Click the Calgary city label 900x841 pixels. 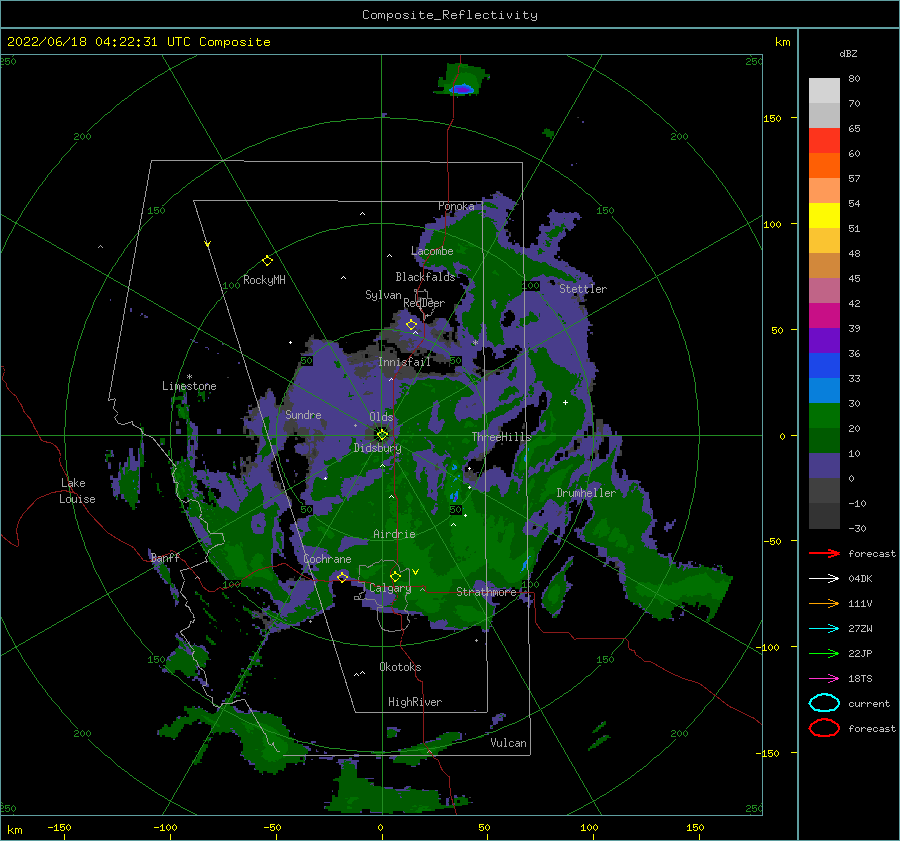coord(390,588)
